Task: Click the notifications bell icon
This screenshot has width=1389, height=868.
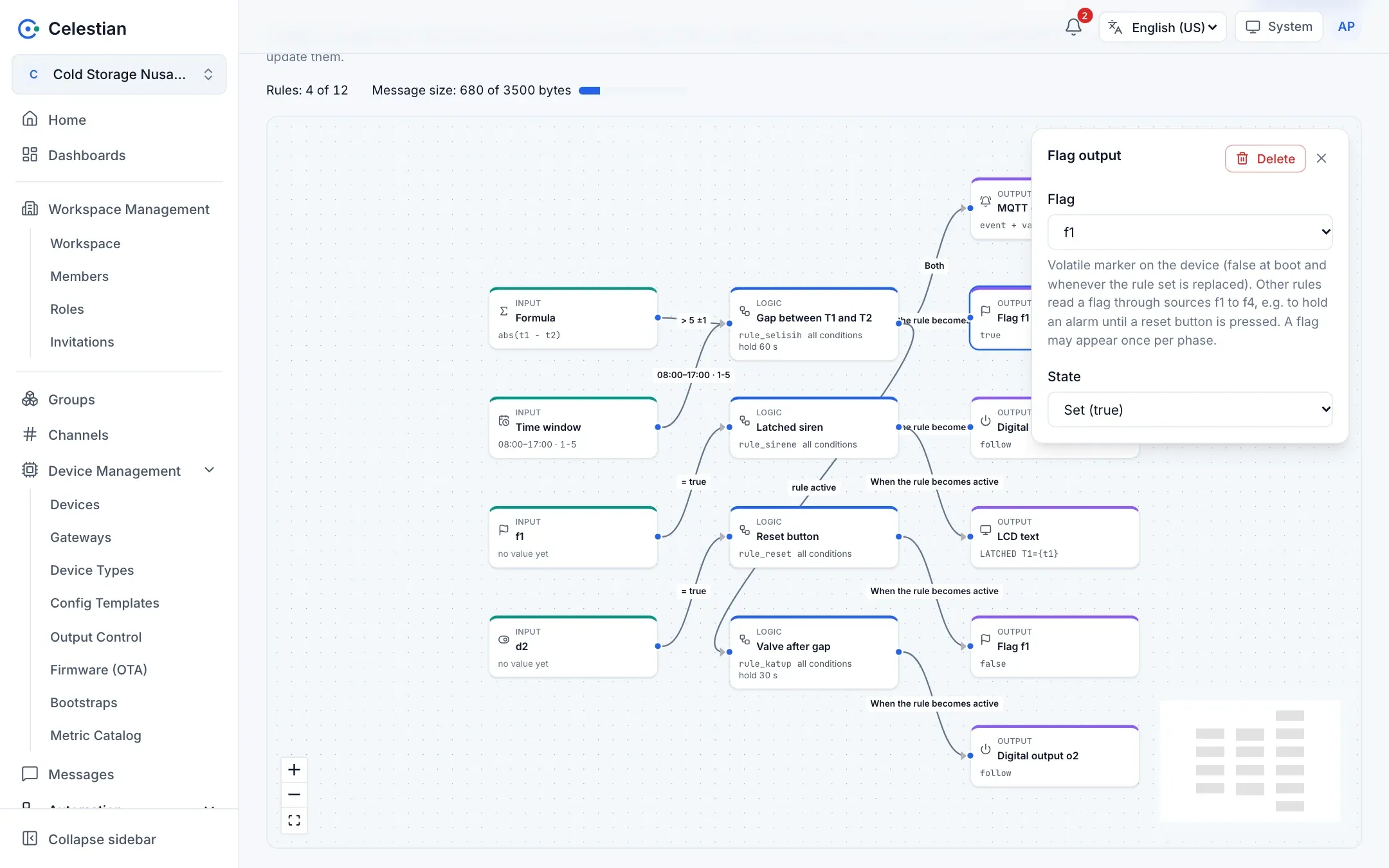Action: click(x=1073, y=27)
